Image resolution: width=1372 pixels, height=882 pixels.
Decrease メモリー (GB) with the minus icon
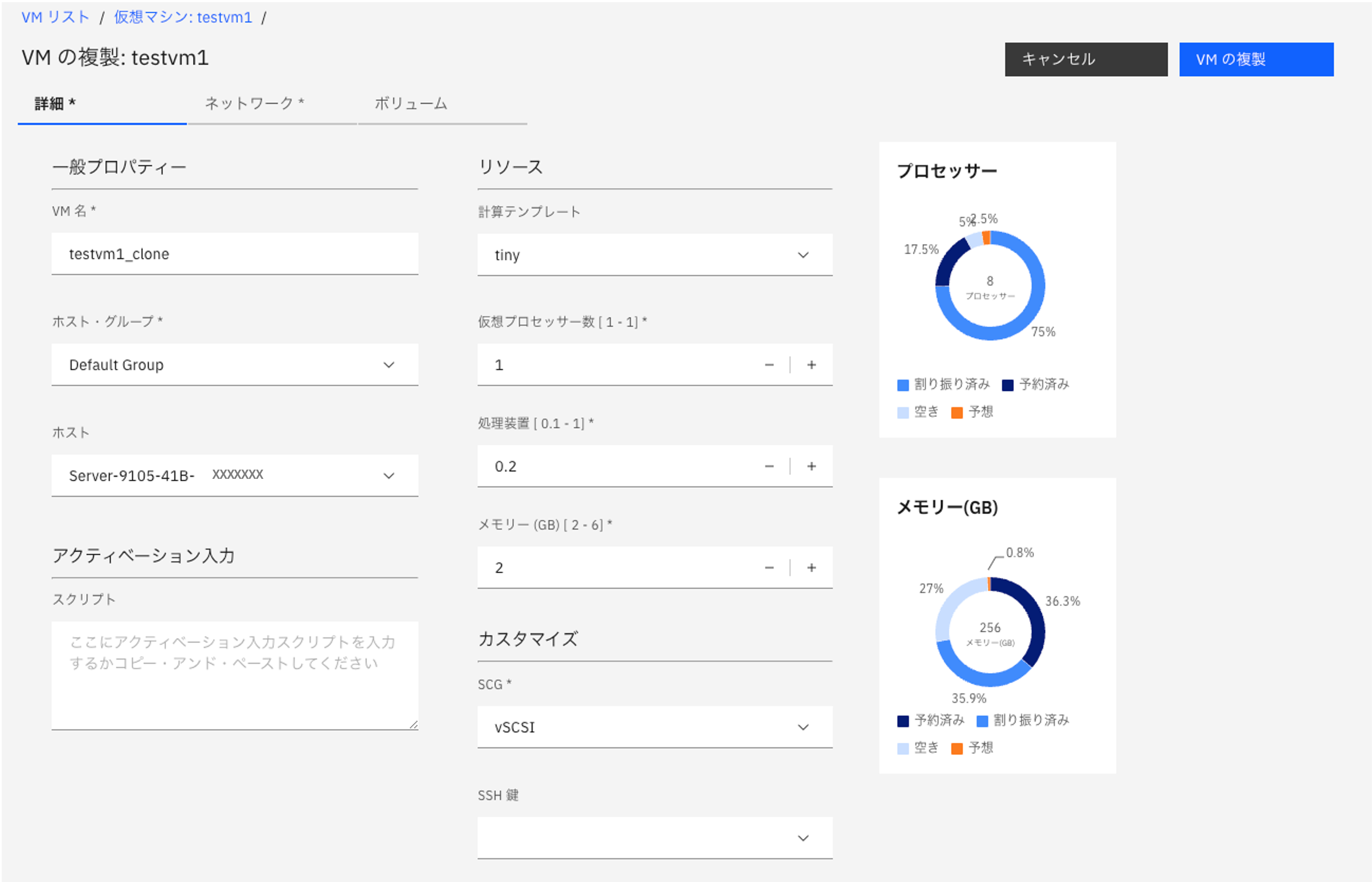[x=769, y=568]
